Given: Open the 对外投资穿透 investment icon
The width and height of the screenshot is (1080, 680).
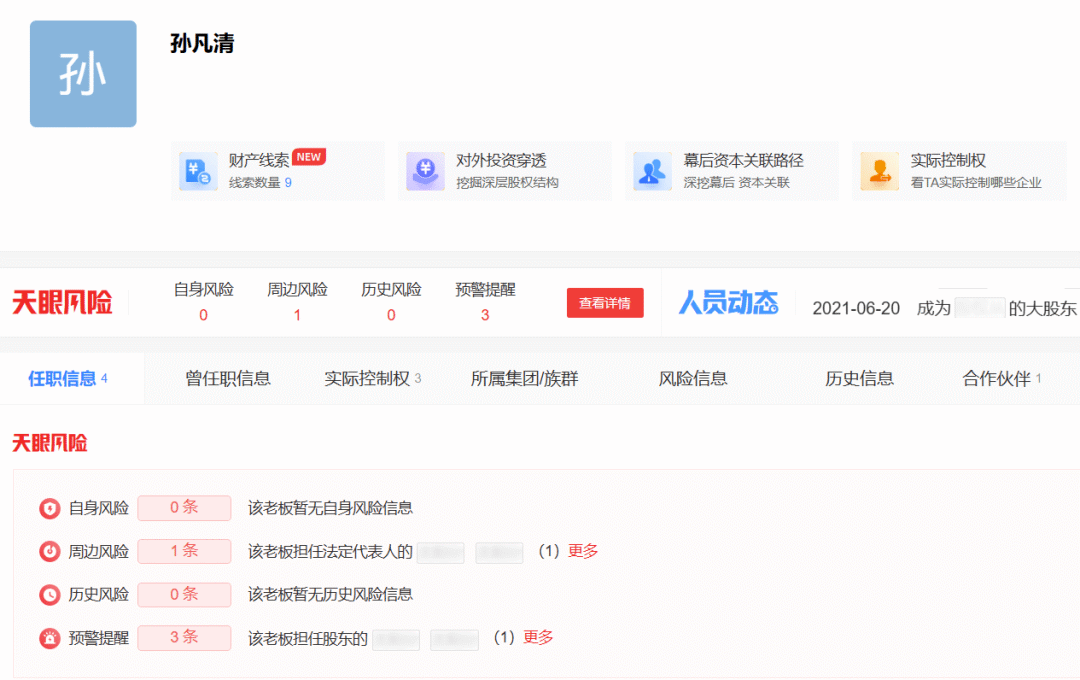Looking at the screenshot, I should tap(425, 171).
